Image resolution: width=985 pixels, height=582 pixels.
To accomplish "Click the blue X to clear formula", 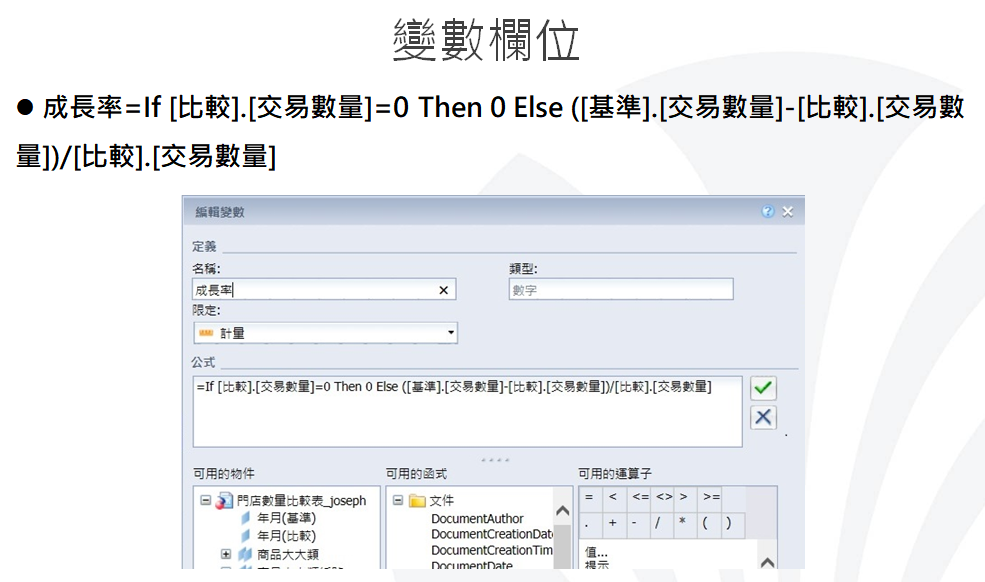I will 763,418.
